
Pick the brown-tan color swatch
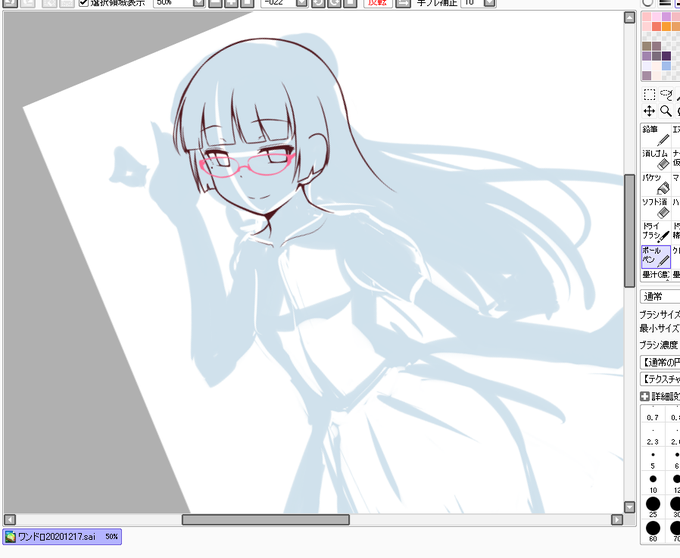(647, 46)
